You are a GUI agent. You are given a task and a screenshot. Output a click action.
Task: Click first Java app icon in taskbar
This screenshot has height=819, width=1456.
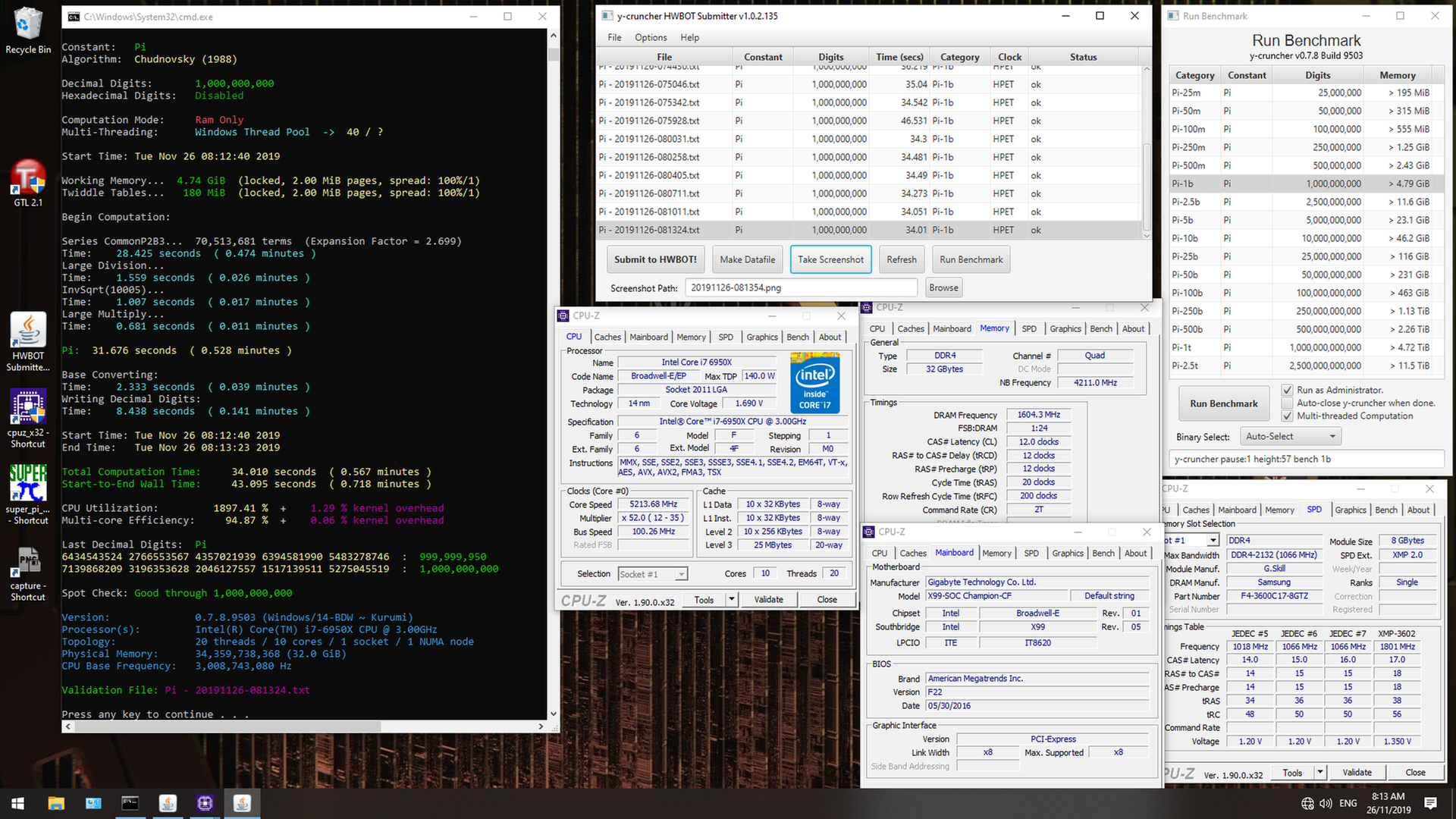coord(168,803)
